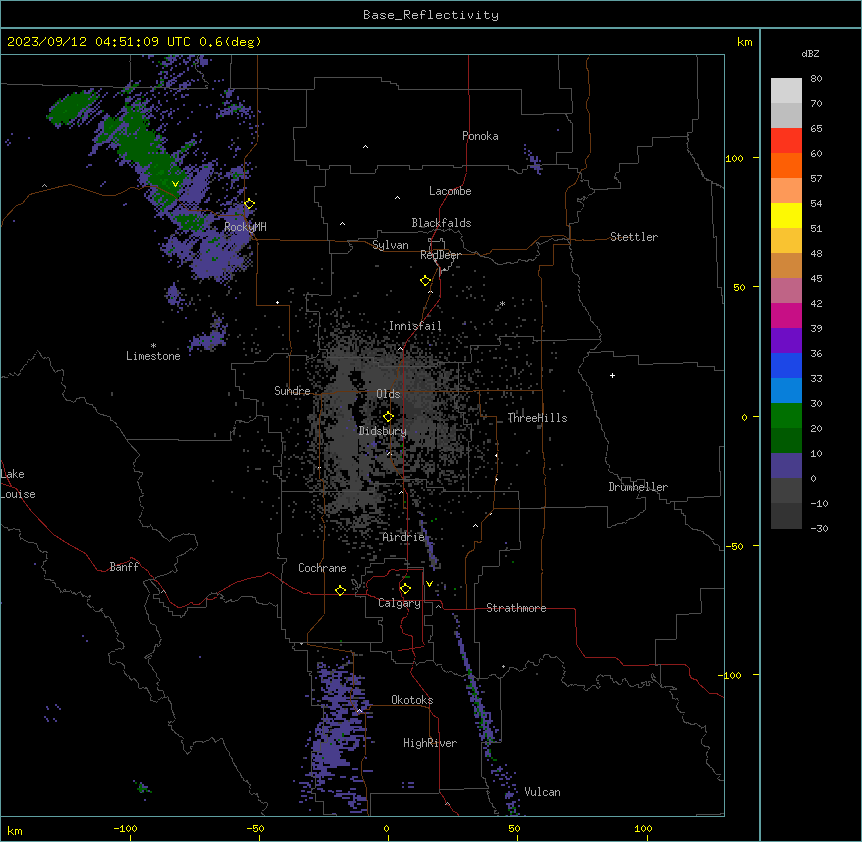Click the RockyMH label

[245, 227]
